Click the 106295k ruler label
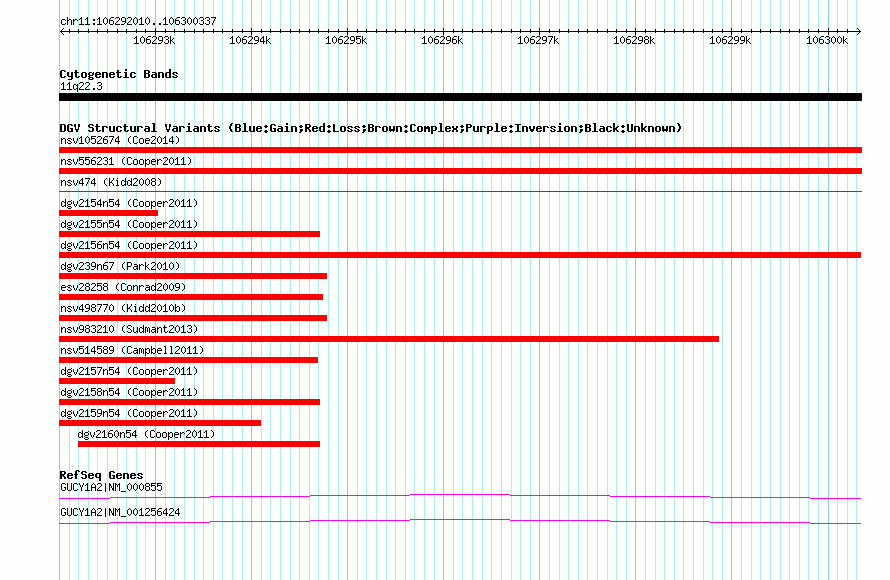 346,40
